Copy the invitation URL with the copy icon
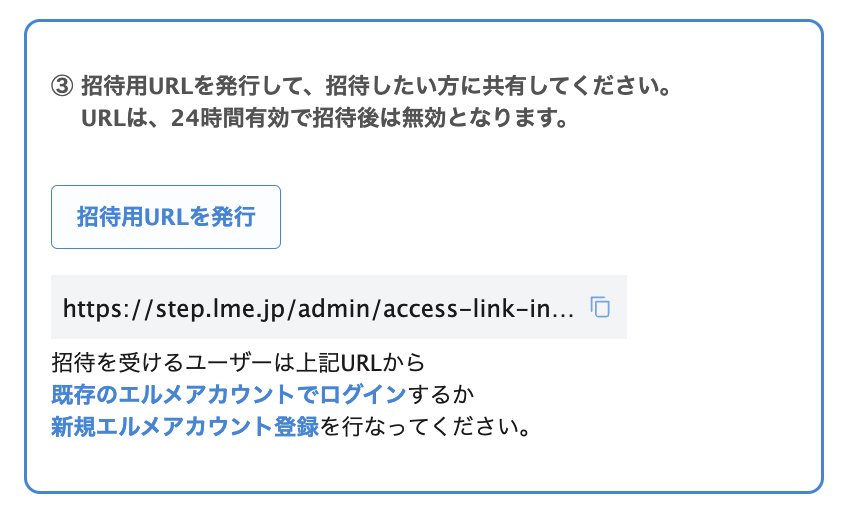850x522 pixels. 600,307
